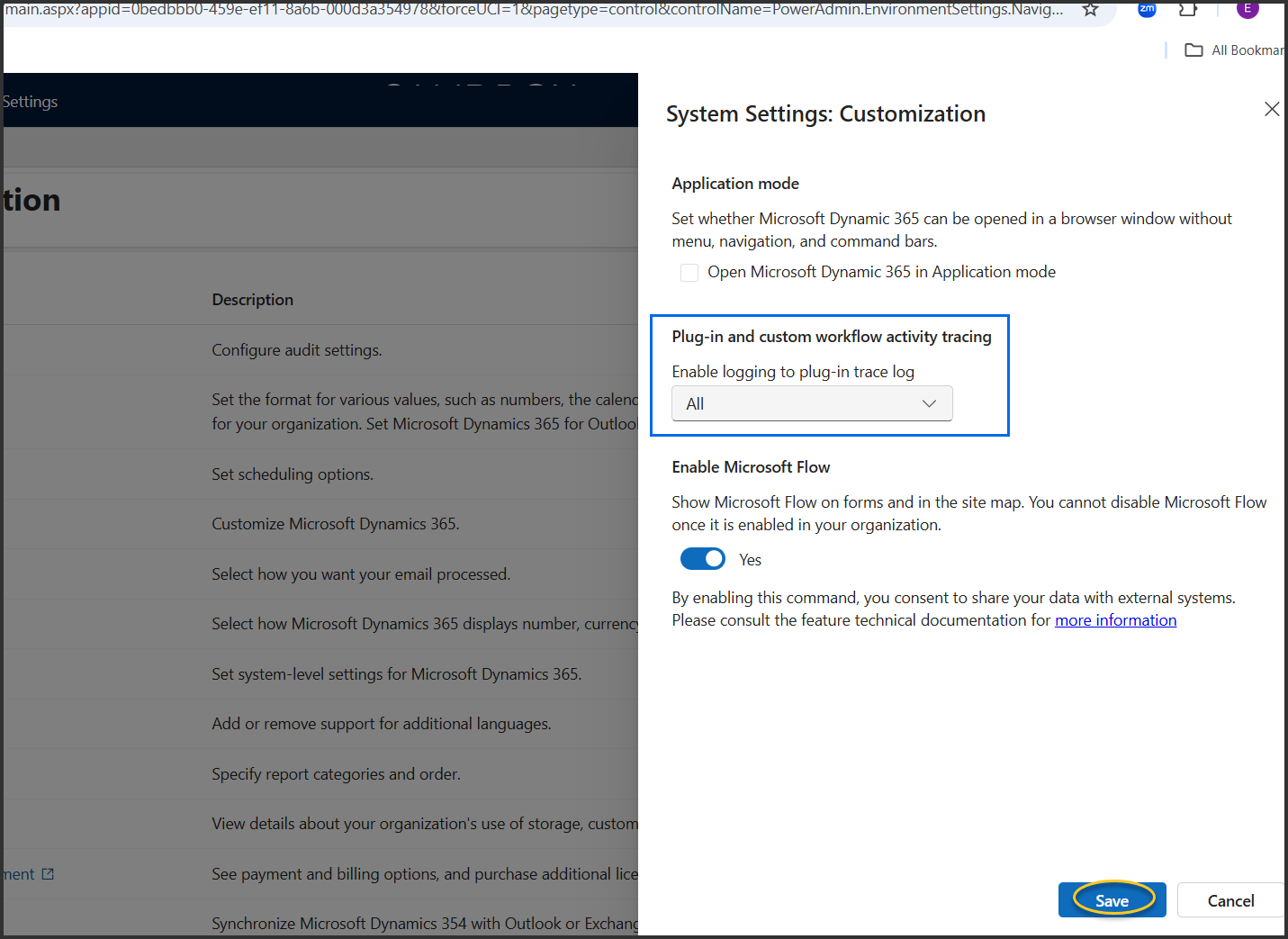Open the purple profile avatar E
The width and height of the screenshot is (1288, 939).
(1247, 9)
